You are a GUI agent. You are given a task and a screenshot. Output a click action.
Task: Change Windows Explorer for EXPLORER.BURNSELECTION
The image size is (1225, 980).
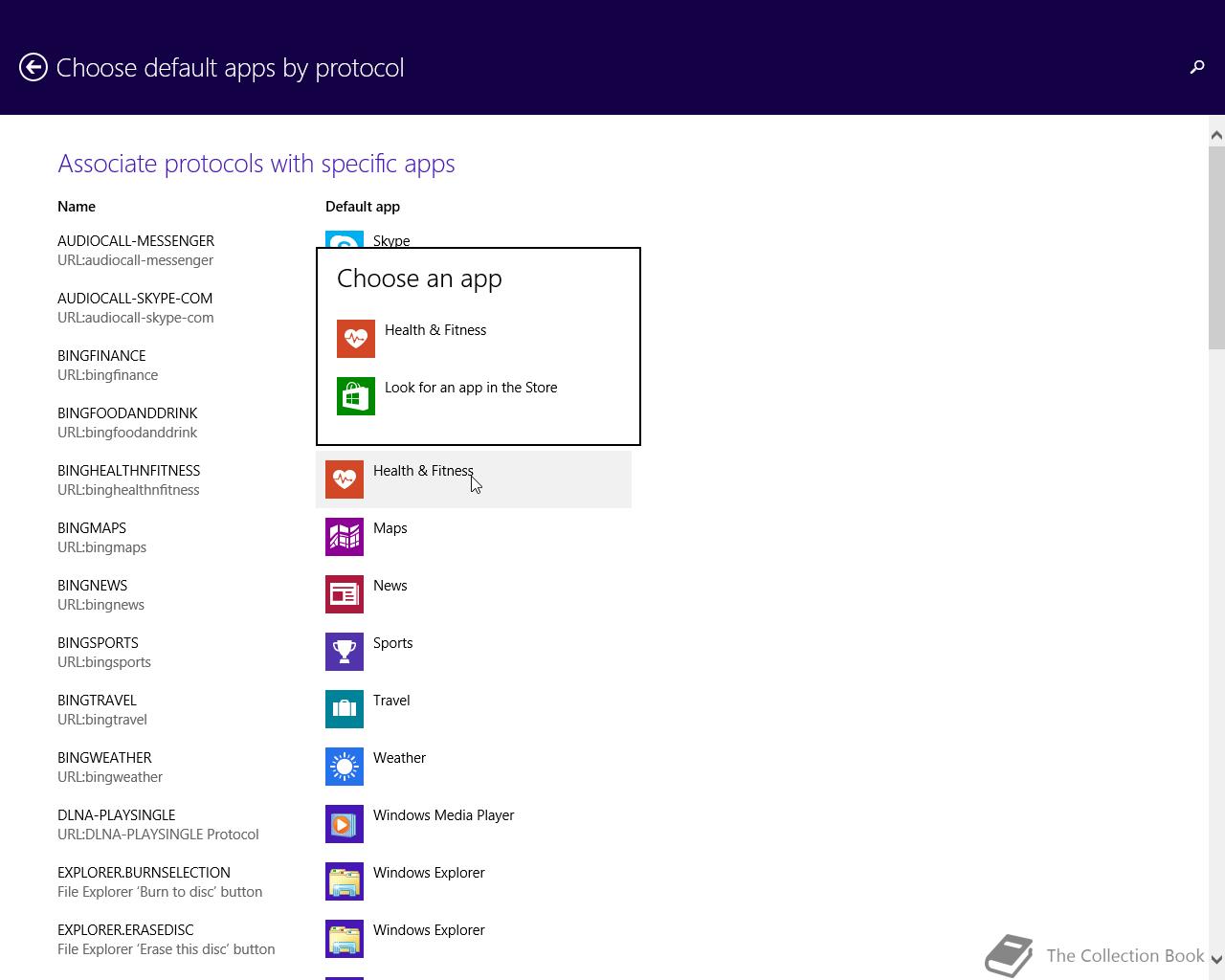pyautogui.click(x=474, y=881)
